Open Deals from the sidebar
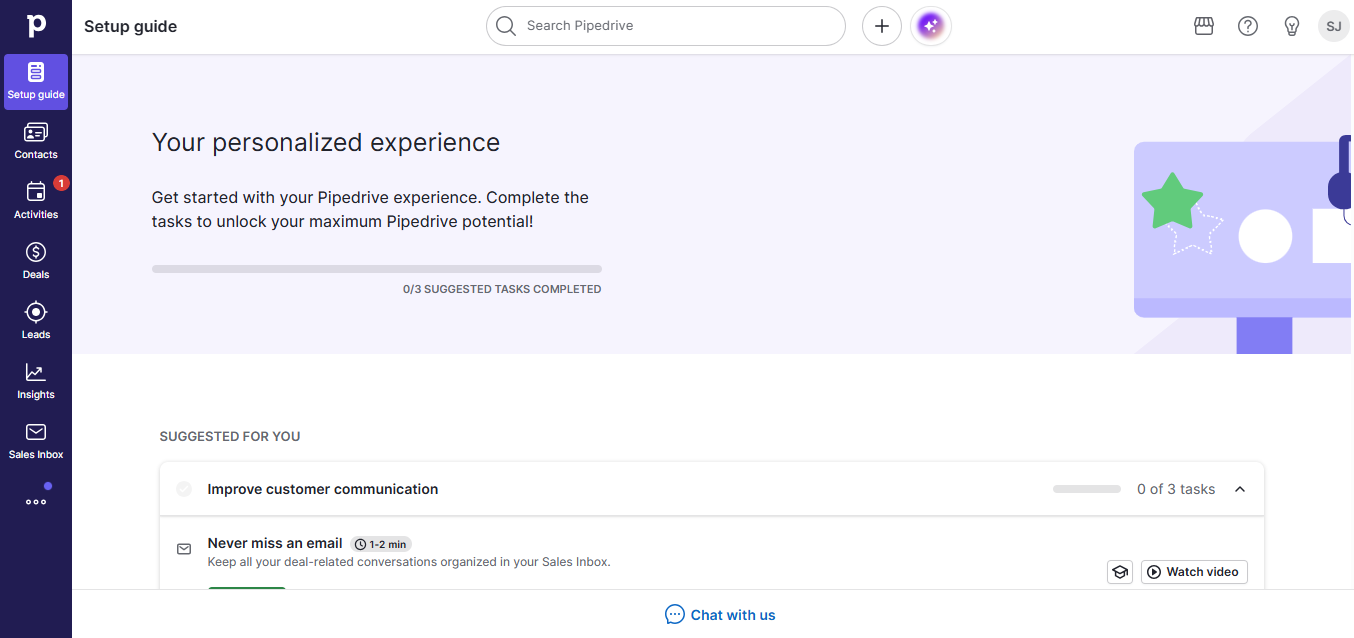This screenshot has height=638, width=1354. [36, 261]
